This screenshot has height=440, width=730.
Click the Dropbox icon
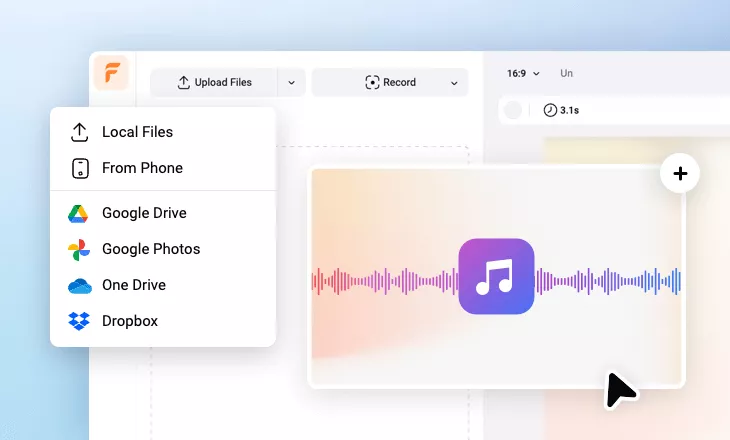(79, 321)
